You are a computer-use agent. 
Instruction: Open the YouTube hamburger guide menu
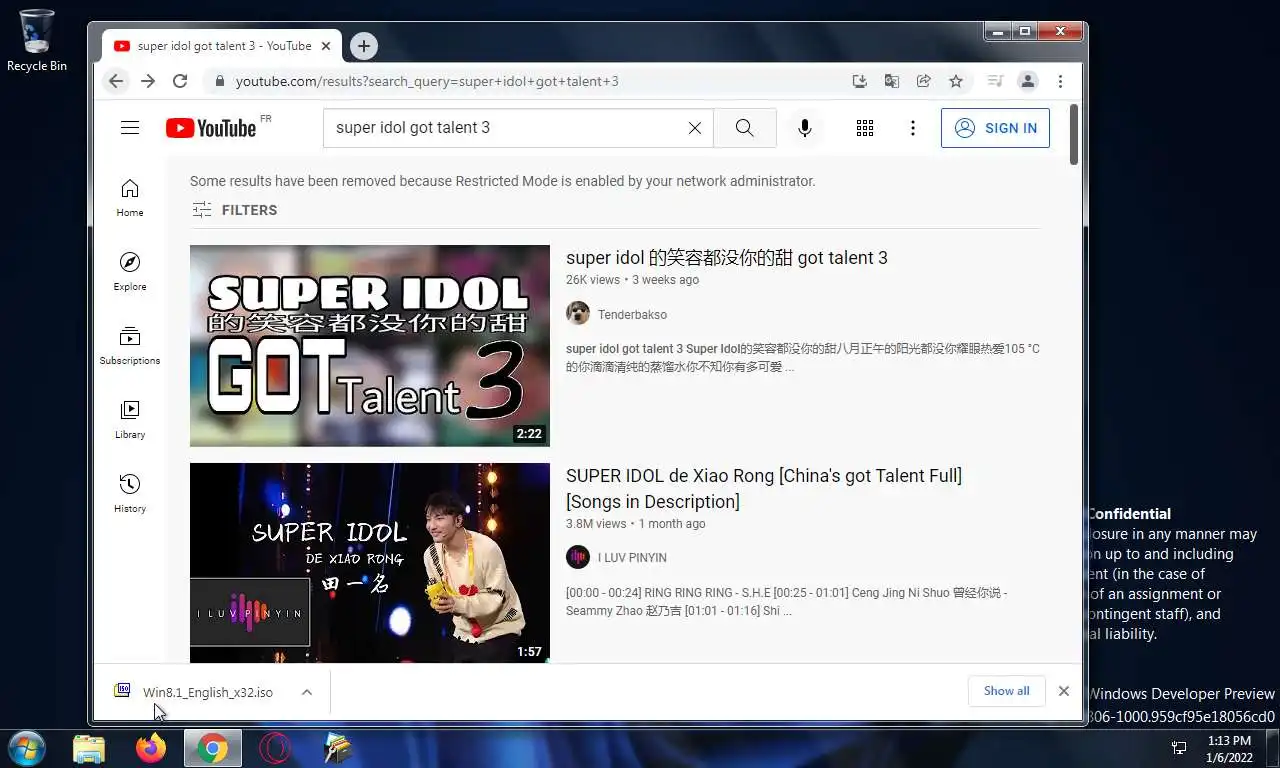tap(129, 128)
